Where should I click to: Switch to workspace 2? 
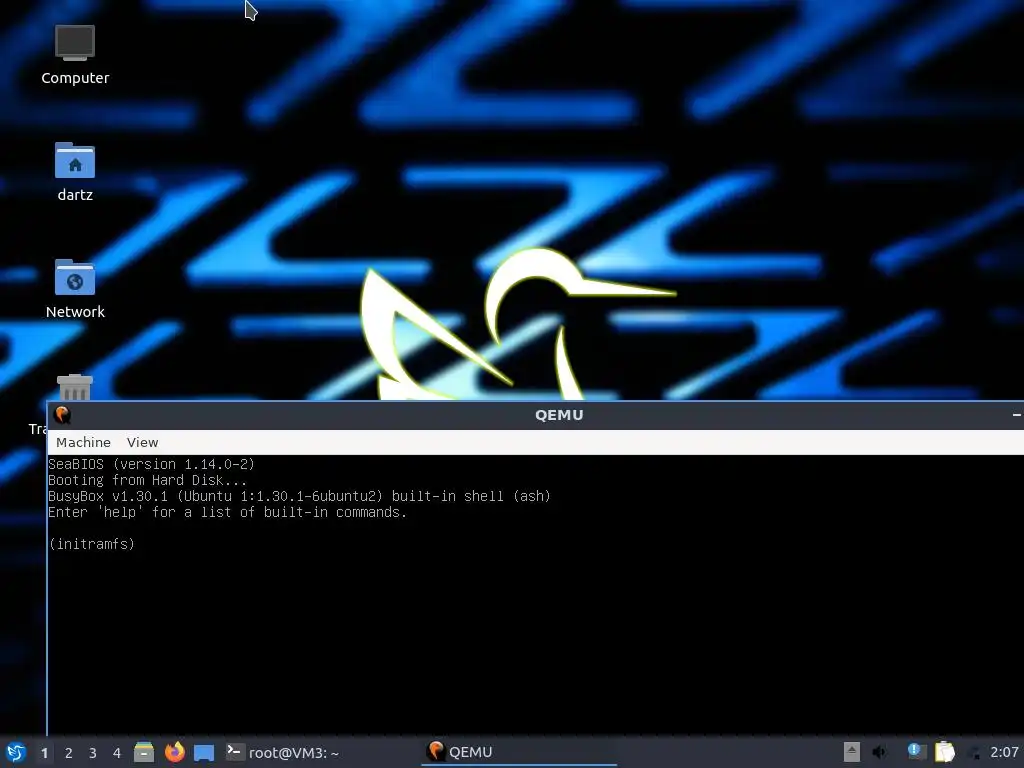[x=69, y=753]
